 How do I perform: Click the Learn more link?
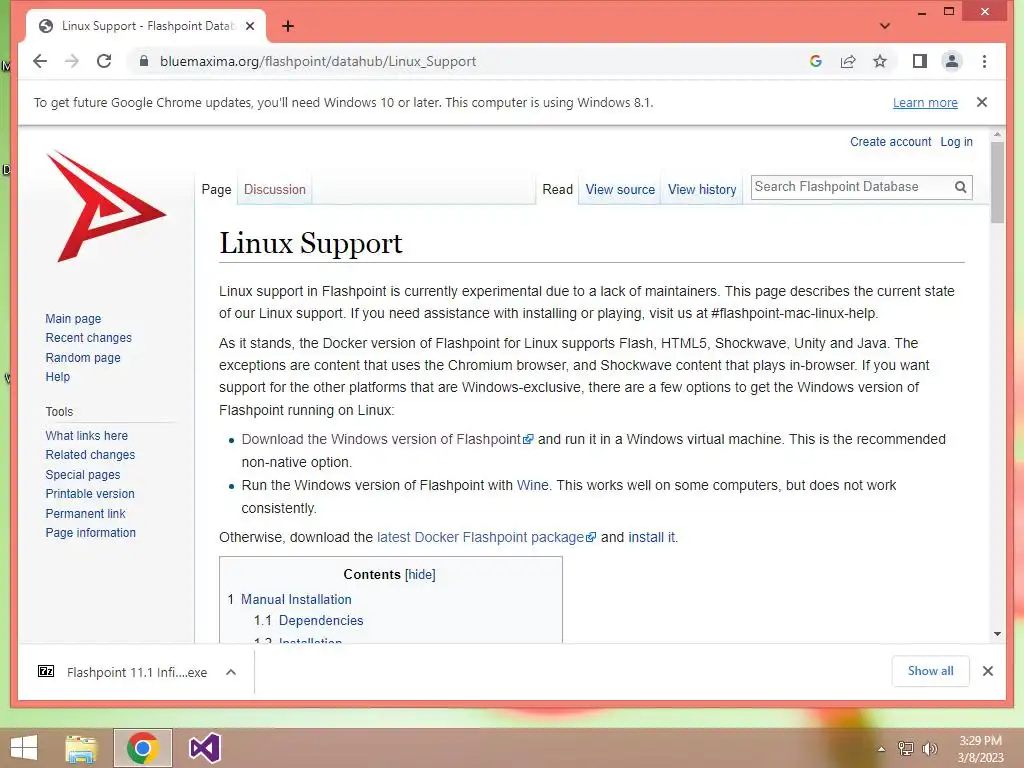[925, 103]
